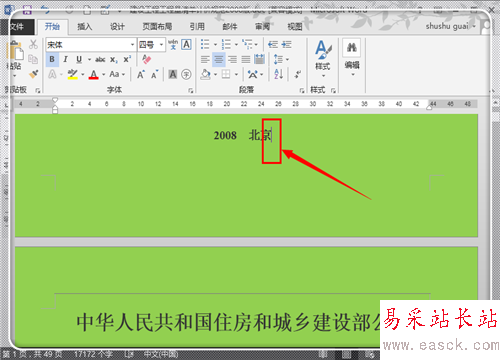500x360 pixels.
Task: Expand borders dropdown arrow
Action: [x=236, y=74]
